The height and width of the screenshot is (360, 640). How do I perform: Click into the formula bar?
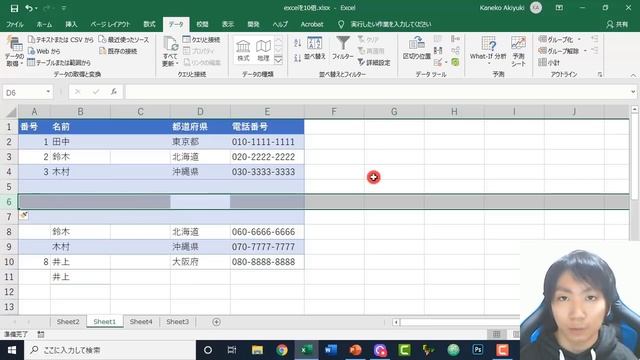click(376, 92)
